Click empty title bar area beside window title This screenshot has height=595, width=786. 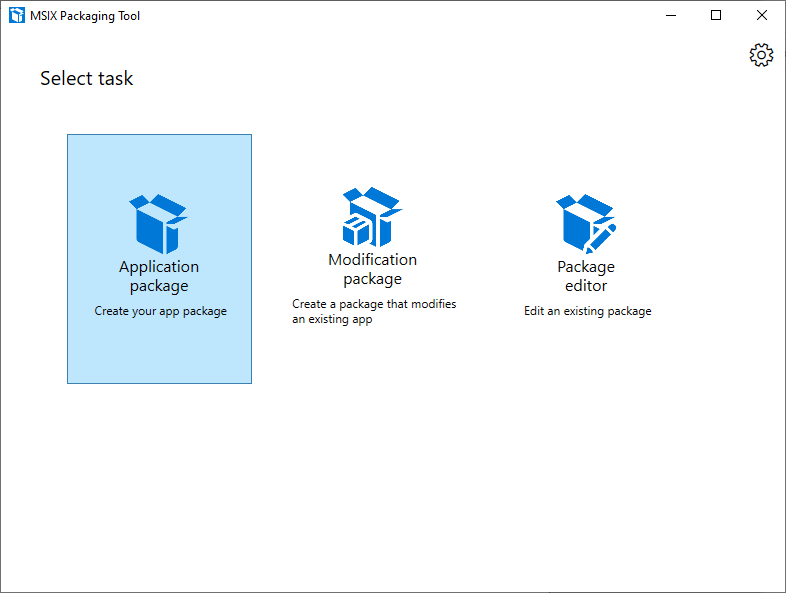[400, 15]
